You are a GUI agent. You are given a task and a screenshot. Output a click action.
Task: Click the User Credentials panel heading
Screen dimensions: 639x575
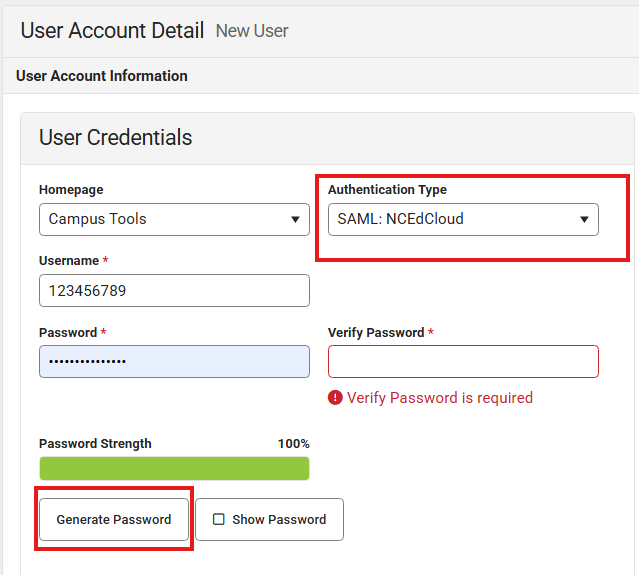pyautogui.click(x=116, y=138)
